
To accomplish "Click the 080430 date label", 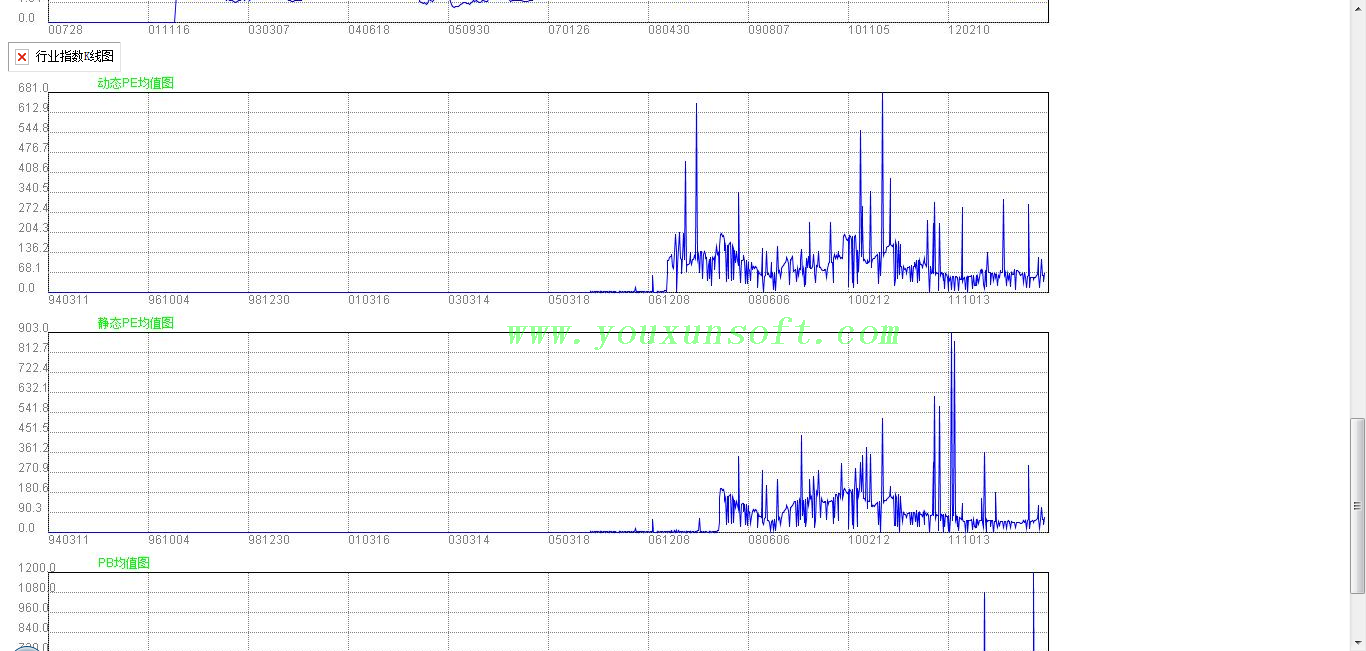I will (x=669, y=30).
